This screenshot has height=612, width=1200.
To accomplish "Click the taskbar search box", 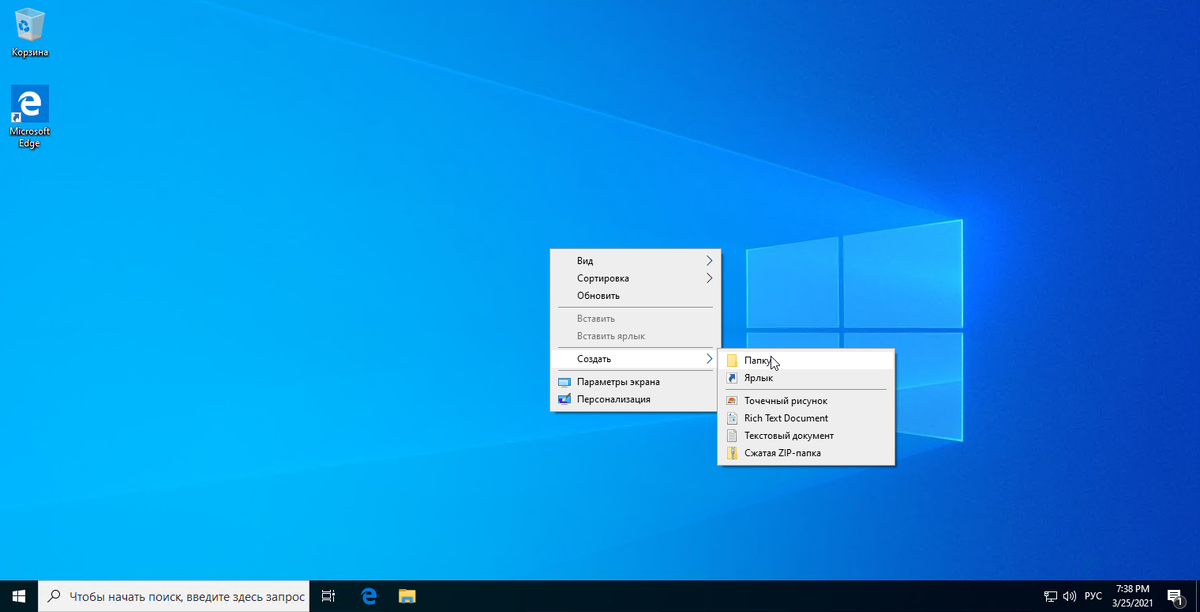I will 174,596.
